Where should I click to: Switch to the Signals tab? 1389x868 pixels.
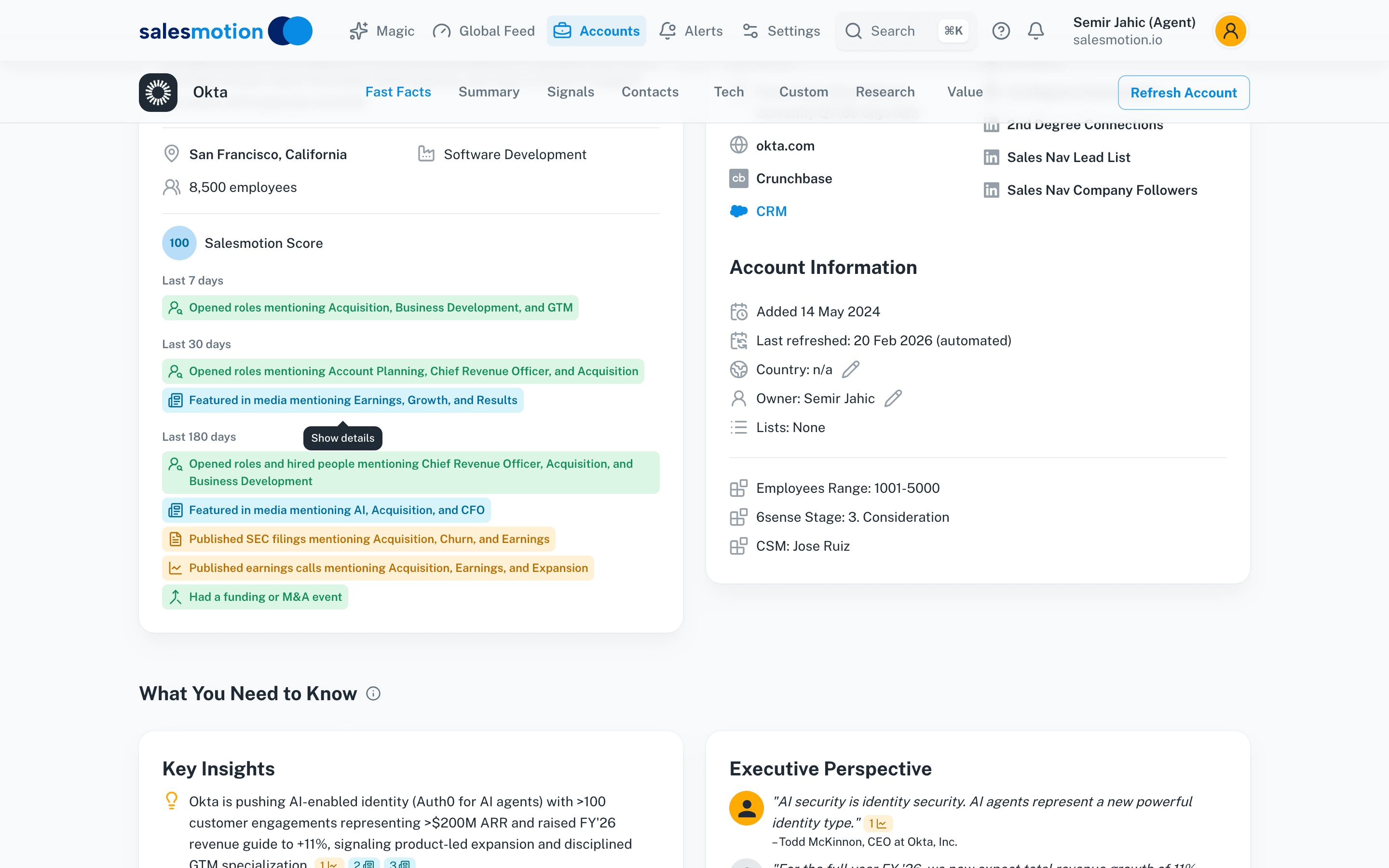(x=570, y=92)
